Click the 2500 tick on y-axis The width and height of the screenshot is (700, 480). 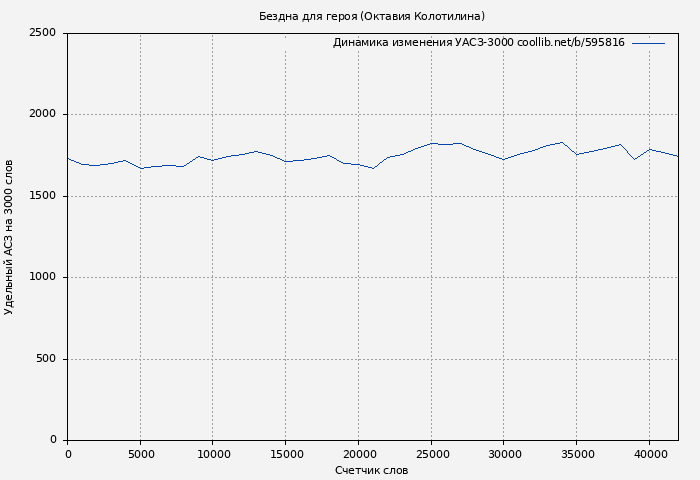tap(42, 33)
